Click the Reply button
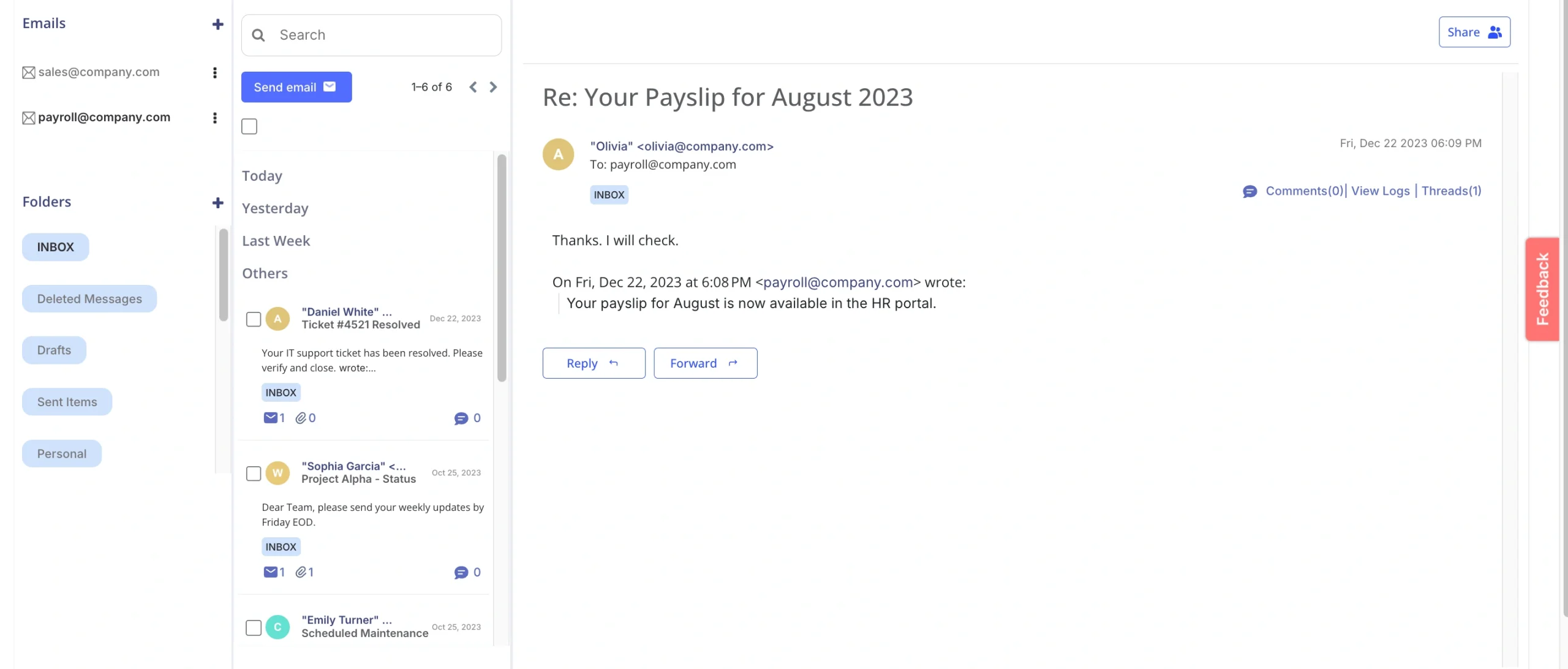The height and width of the screenshot is (669, 1568). coord(593,363)
